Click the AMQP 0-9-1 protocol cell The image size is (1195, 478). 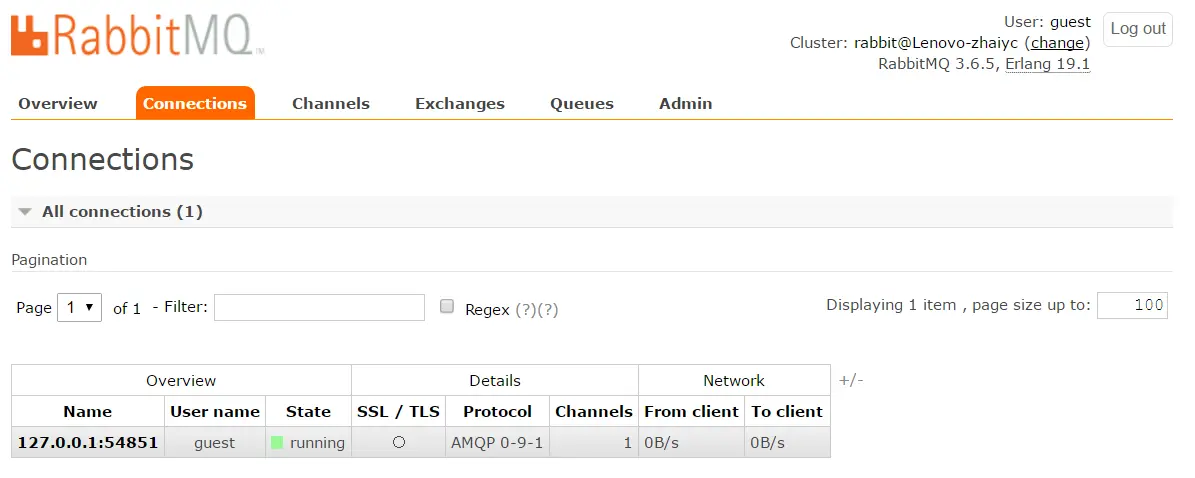497,442
